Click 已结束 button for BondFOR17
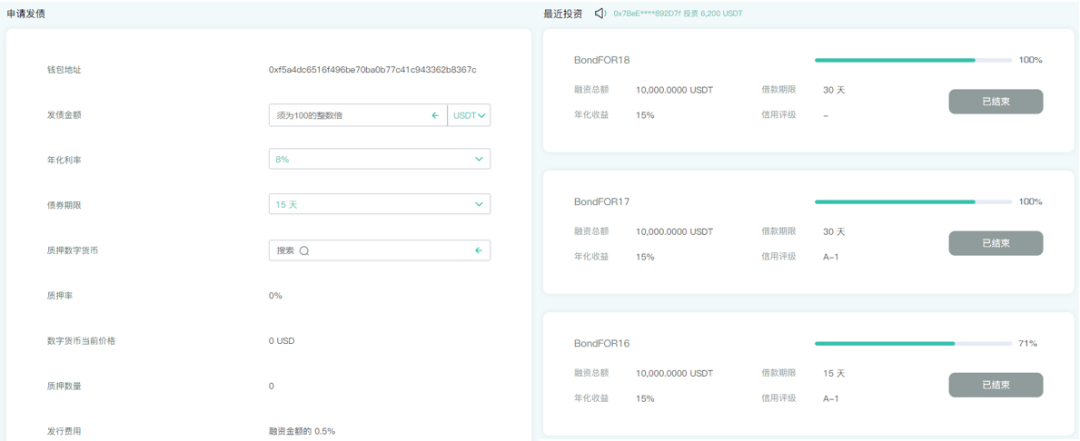The image size is (1080, 441). click(x=995, y=243)
